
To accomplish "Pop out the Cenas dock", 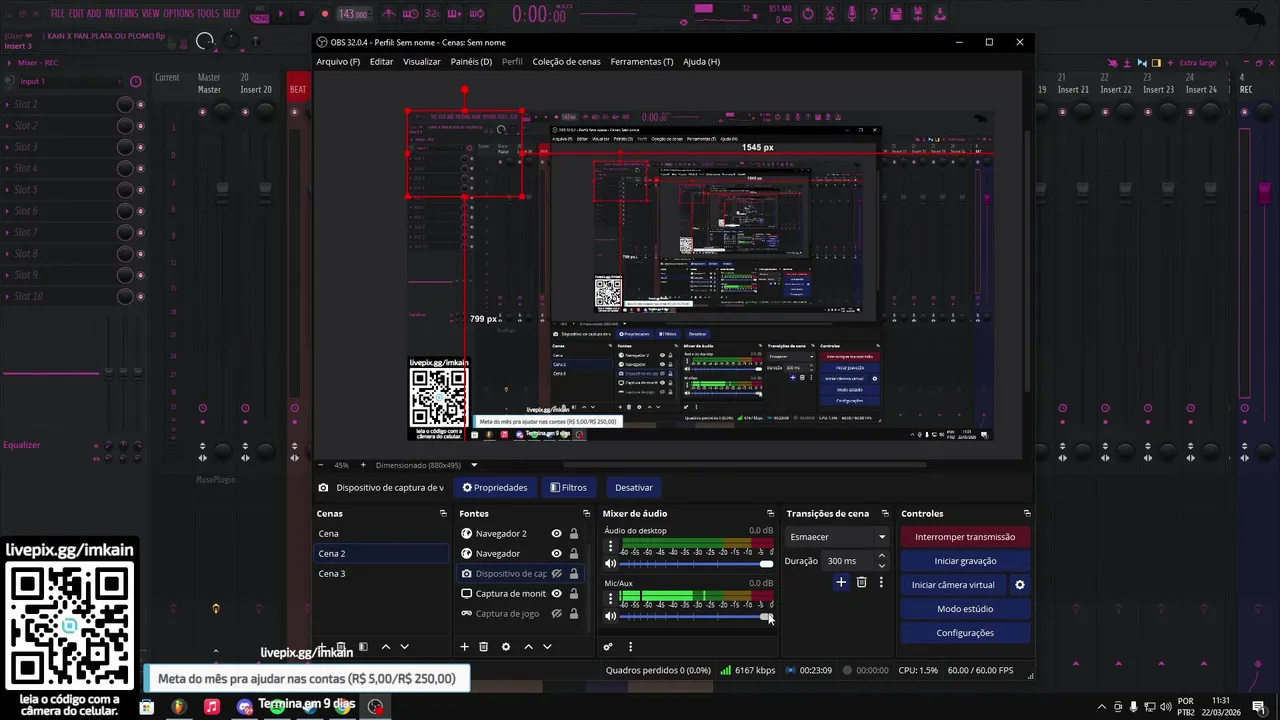I will click(x=443, y=514).
